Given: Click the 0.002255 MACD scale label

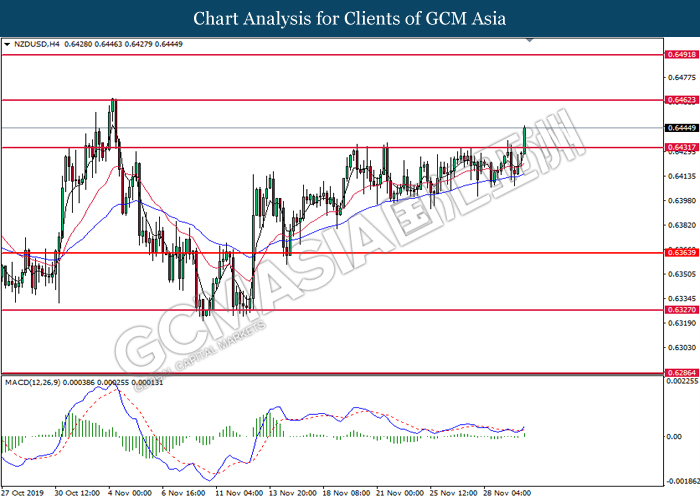Looking at the screenshot, I should coord(682,381).
